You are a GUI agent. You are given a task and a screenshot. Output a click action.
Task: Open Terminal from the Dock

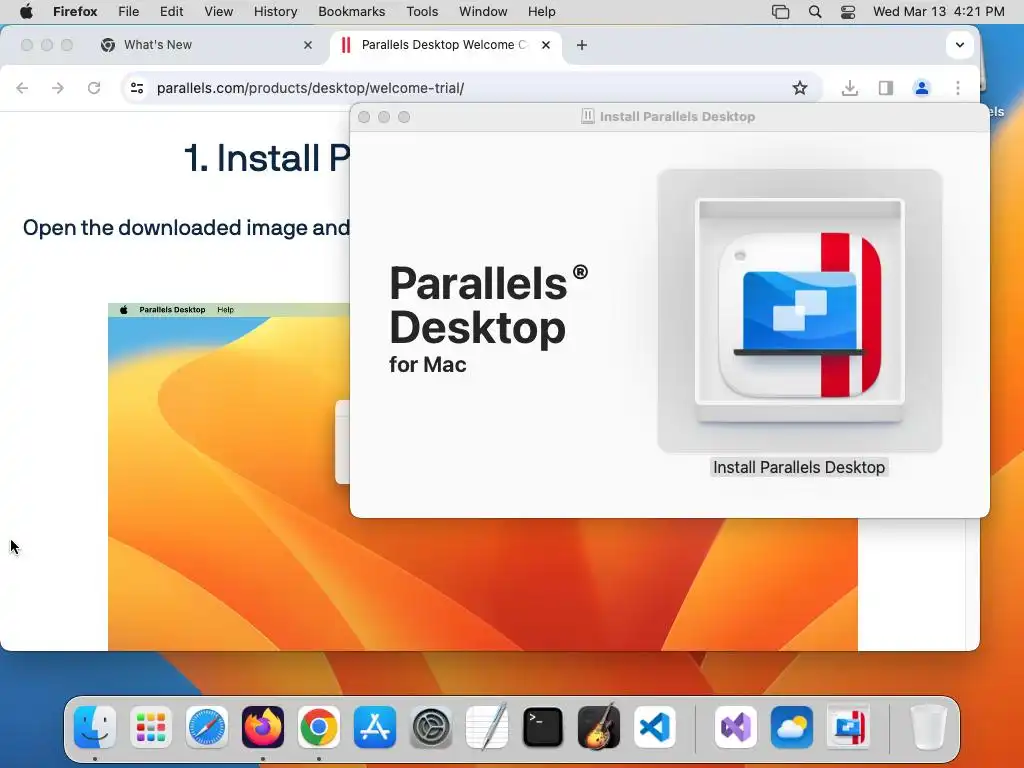(543, 727)
